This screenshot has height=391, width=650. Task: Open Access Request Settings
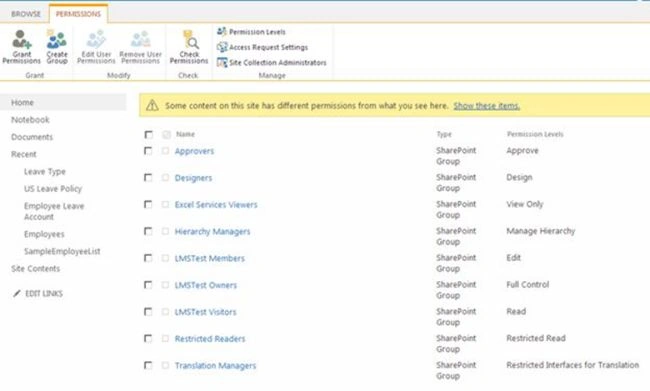tap(262, 47)
